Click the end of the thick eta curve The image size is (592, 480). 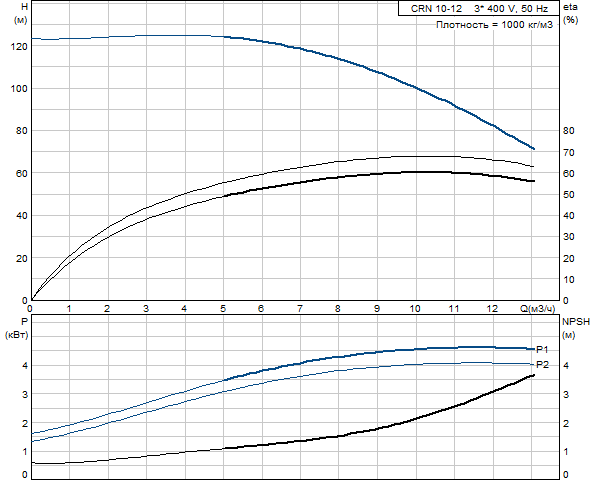533,181
